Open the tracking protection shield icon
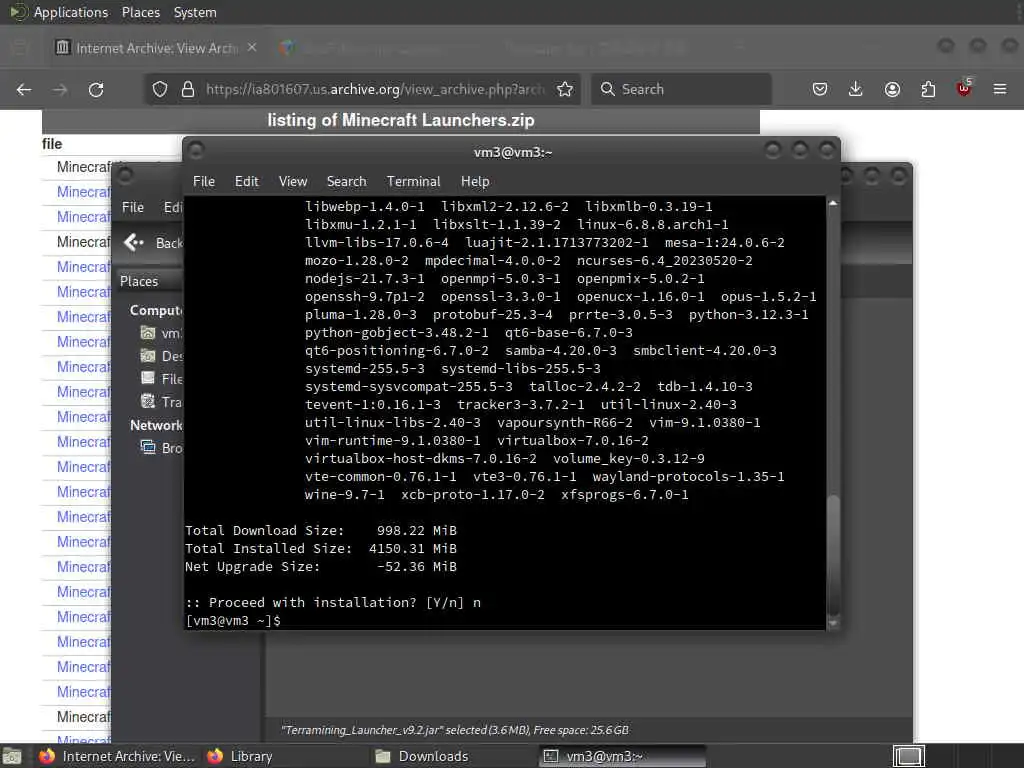Image resolution: width=1024 pixels, height=768 pixels. pos(160,89)
